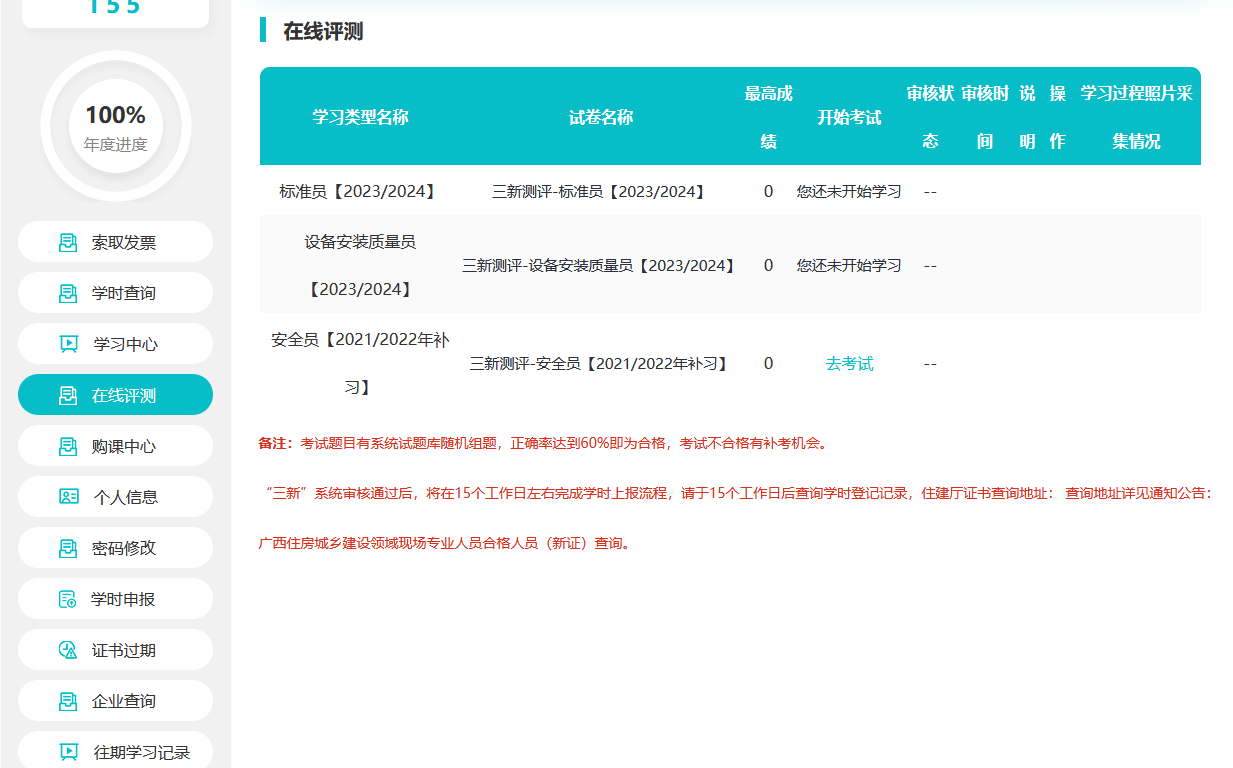
Task: Open 学习中心 from the sidebar
Action: coord(115,344)
